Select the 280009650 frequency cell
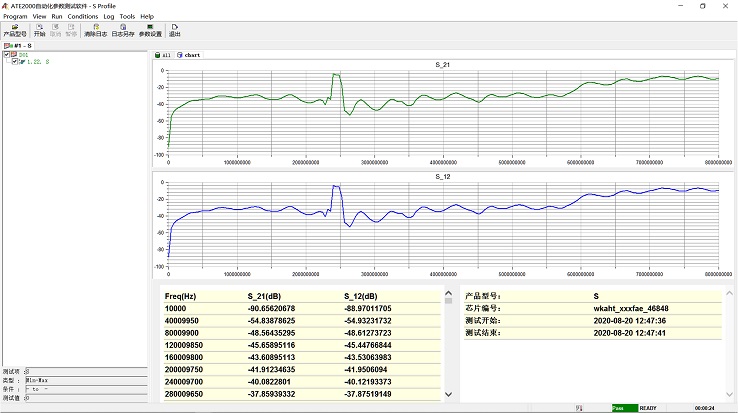Image resolution: width=738 pixels, height=413 pixels. point(184,394)
